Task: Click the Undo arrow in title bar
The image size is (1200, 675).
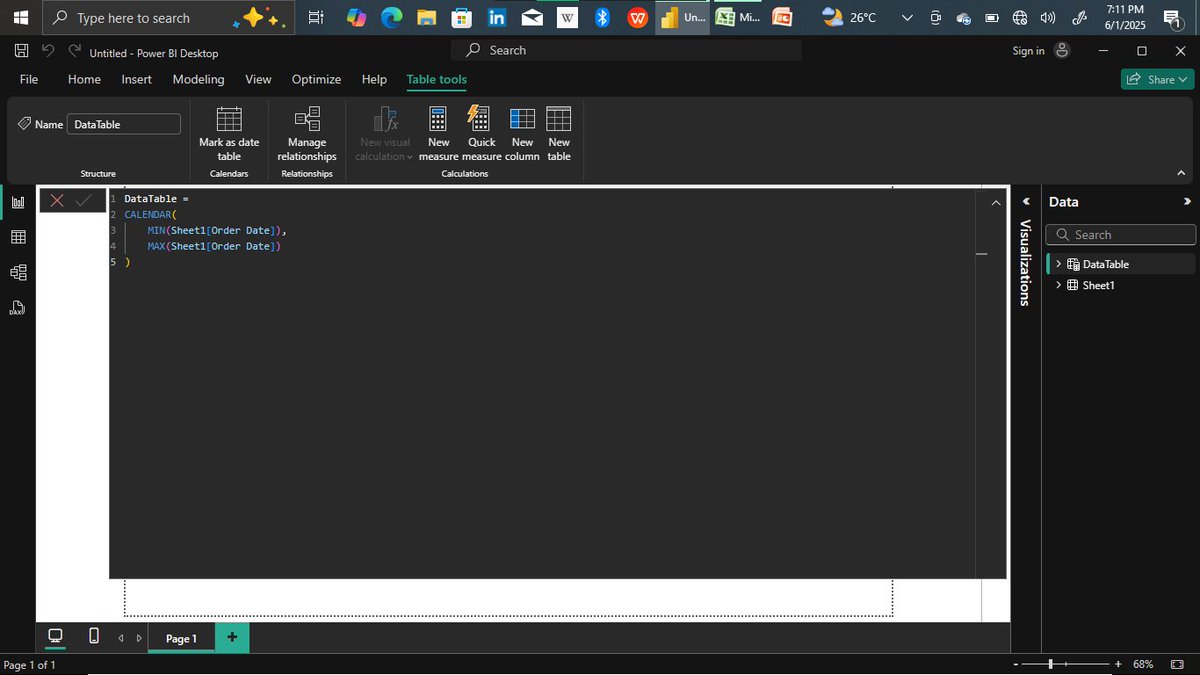Action: click(48, 51)
